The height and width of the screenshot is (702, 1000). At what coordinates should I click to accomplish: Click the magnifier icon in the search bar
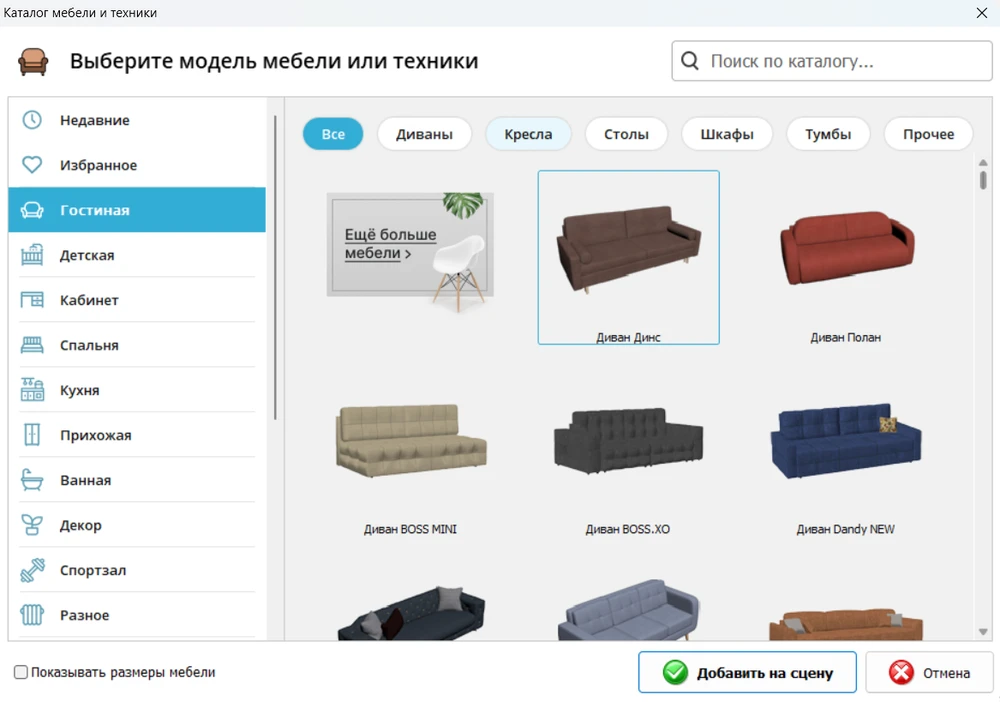click(x=690, y=61)
